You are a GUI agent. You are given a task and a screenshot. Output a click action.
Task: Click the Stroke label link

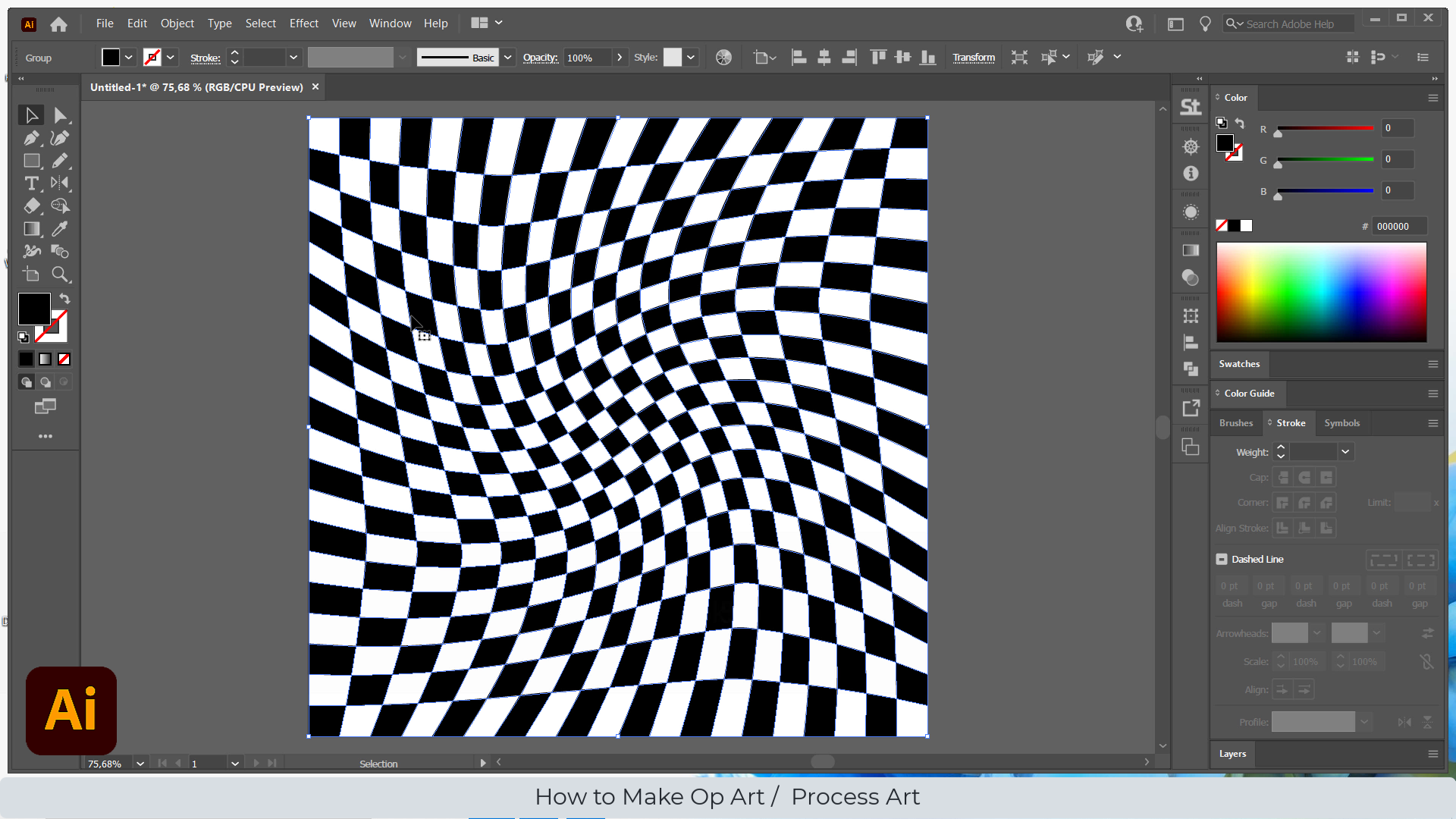pos(206,58)
